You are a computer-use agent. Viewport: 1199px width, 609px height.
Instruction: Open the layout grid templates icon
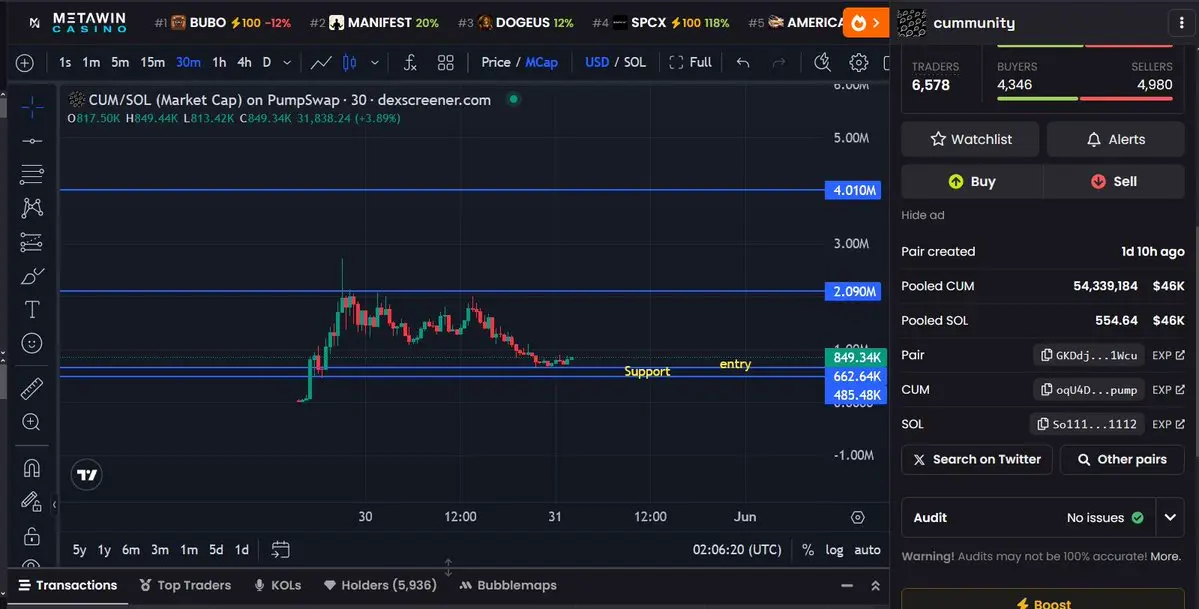[x=446, y=63]
